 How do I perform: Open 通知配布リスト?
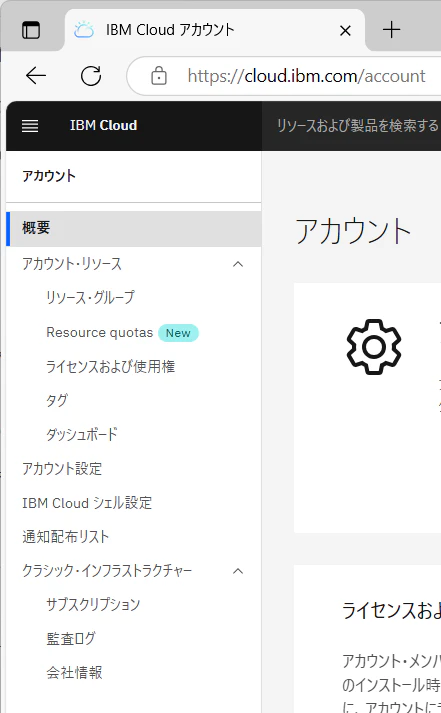tap(66, 537)
